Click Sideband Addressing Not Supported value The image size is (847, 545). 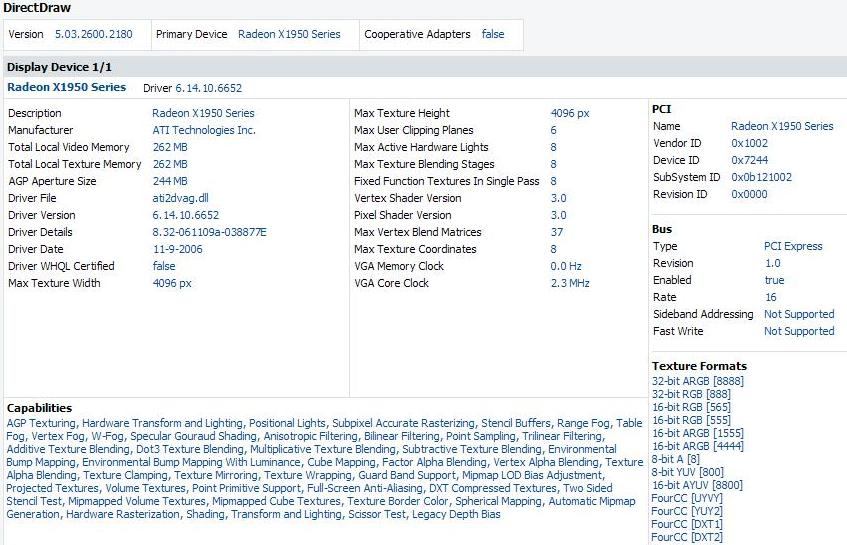tap(799, 314)
